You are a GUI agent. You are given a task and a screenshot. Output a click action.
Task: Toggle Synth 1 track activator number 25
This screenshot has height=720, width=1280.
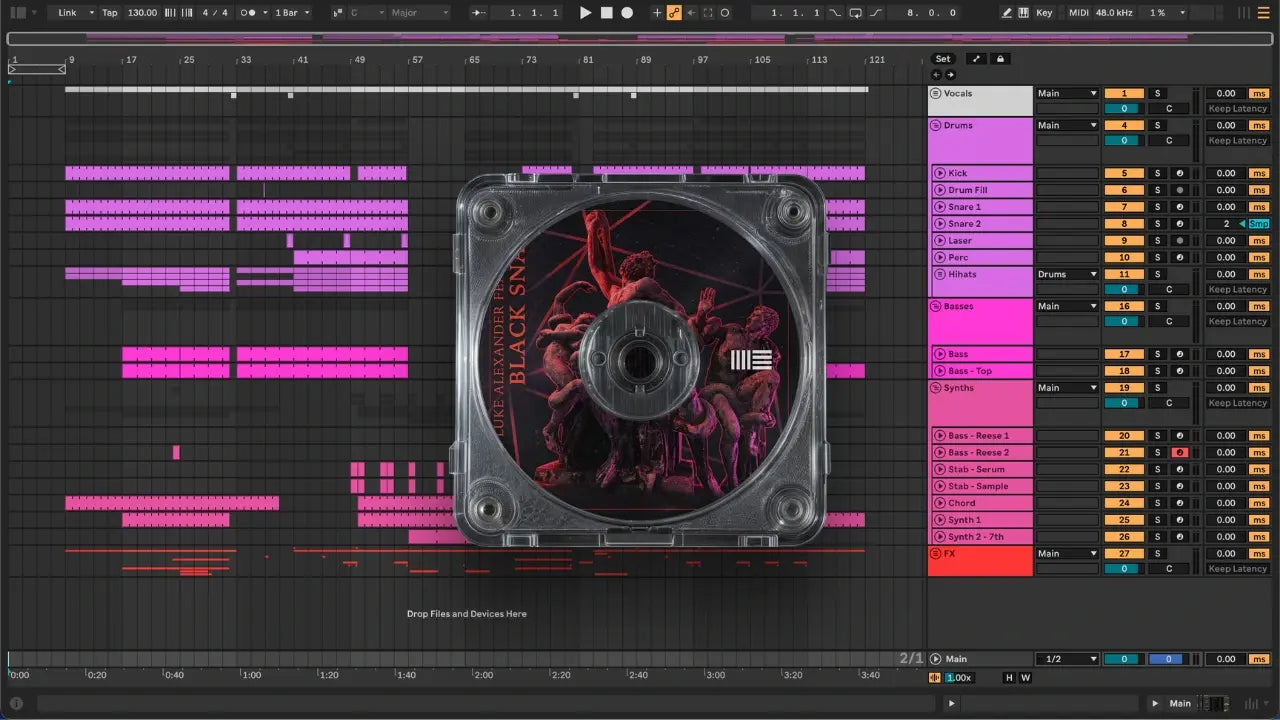point(1124,520)
